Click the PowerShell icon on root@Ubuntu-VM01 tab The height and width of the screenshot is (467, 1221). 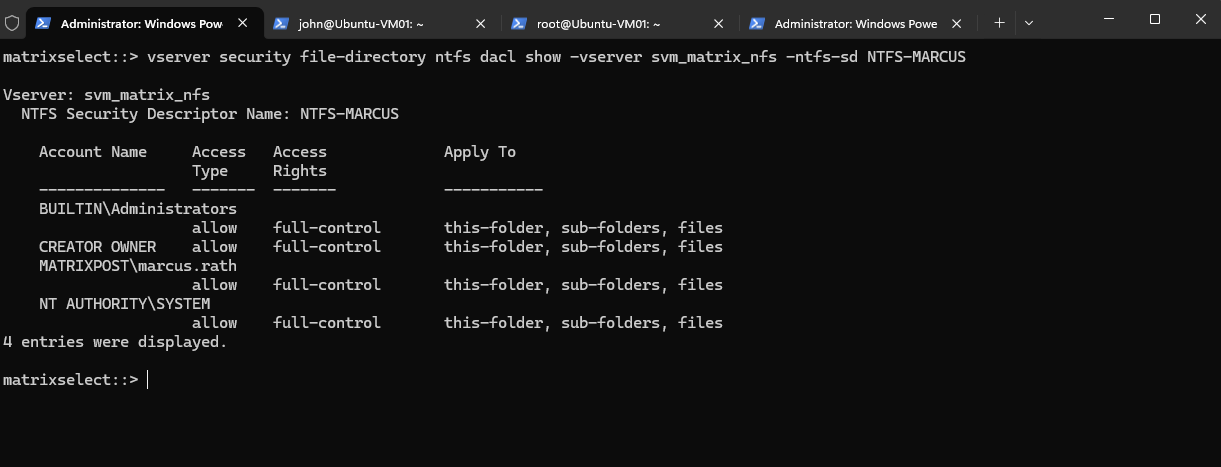(519, 23)
